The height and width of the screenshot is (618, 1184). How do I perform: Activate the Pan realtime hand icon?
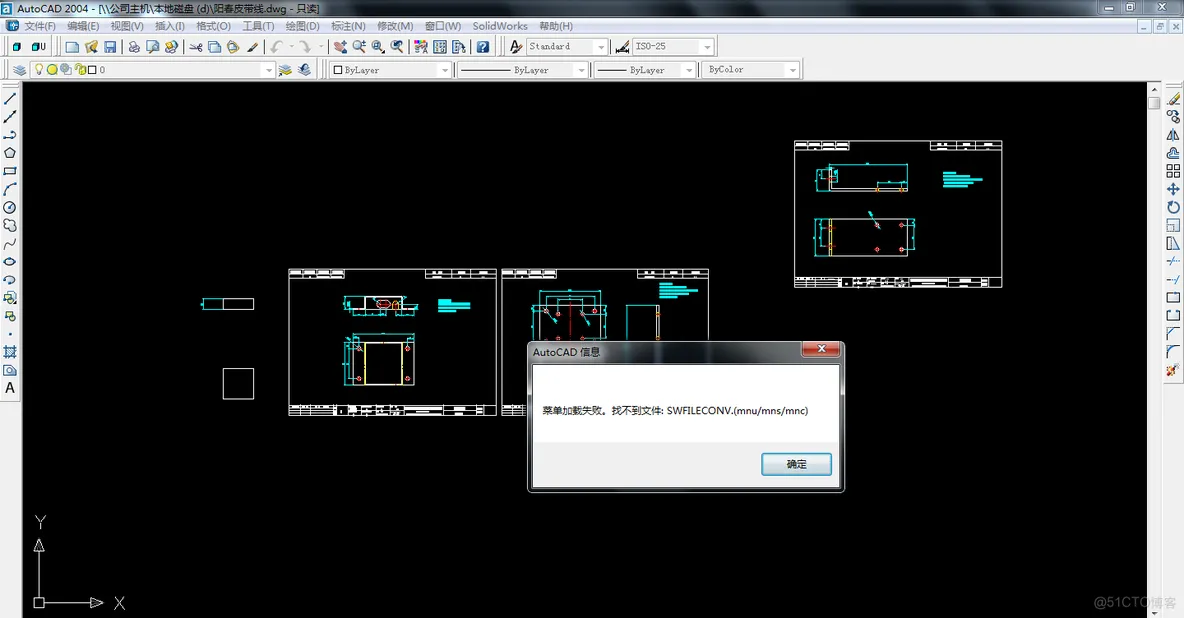pyautogui.click(x=341, y=47)
